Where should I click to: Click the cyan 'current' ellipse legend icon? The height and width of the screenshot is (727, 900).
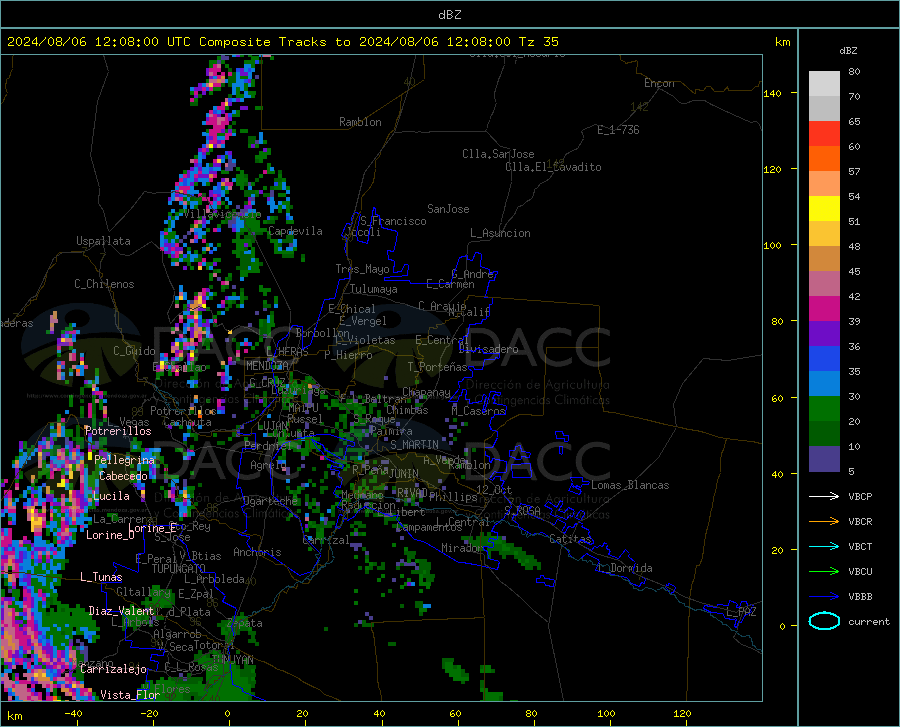click(824, 621)
